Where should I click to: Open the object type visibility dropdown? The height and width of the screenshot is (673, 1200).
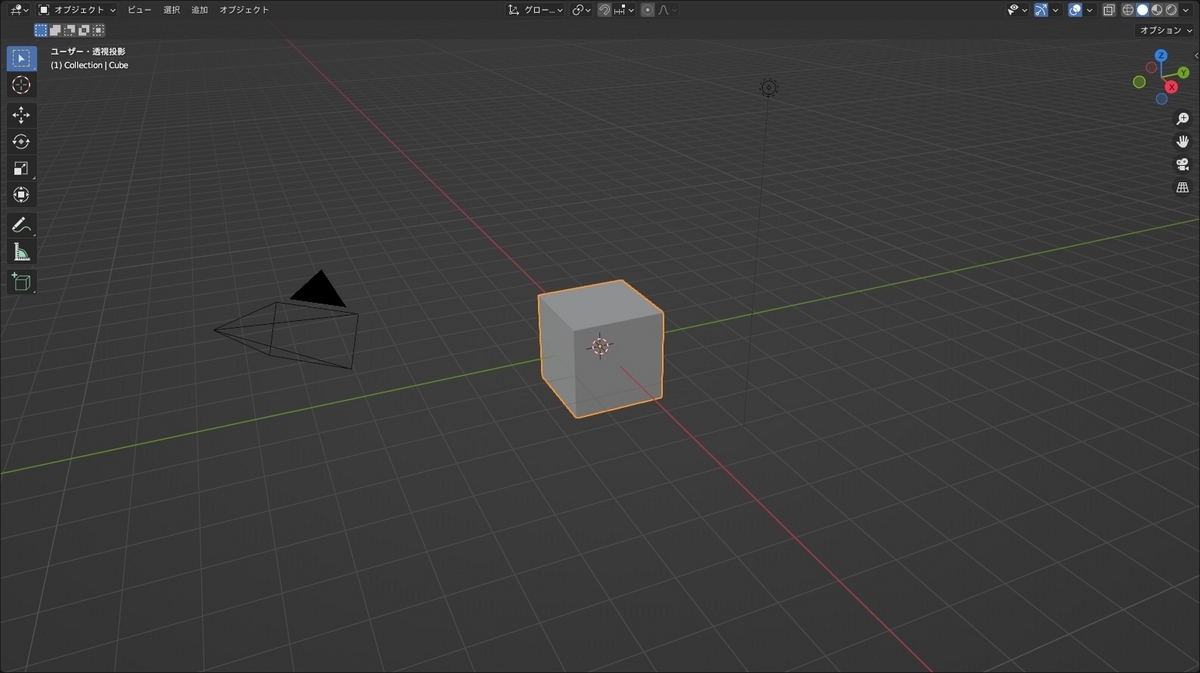point(1017,10)
